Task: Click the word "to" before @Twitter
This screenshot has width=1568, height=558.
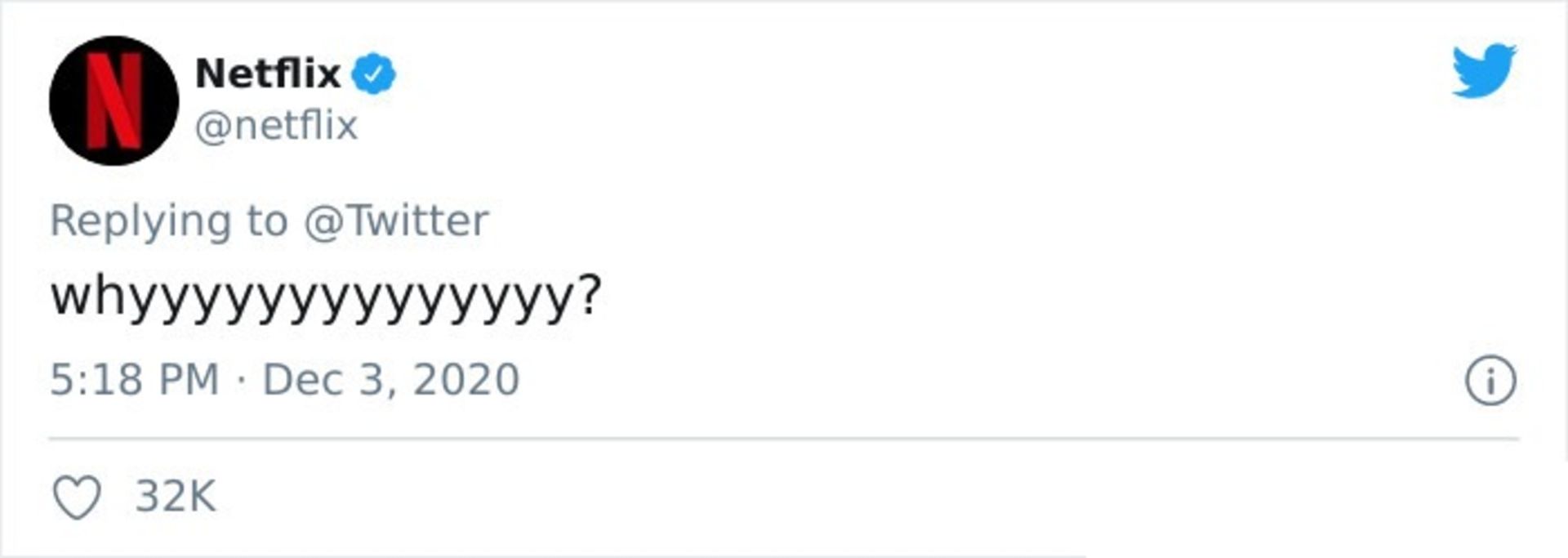Action: click(267, 221)
